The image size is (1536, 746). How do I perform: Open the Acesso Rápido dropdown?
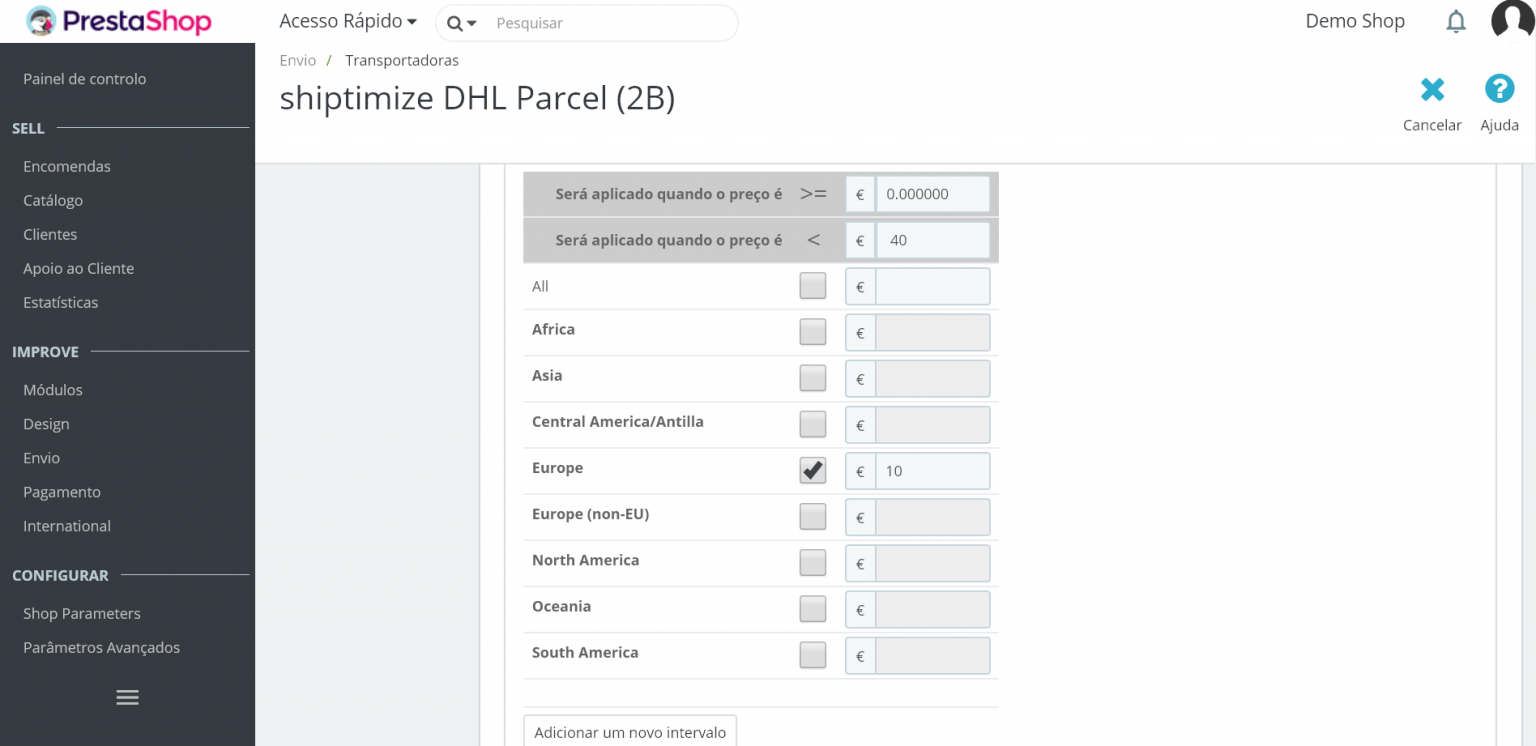pyautogui.click(x=348, y=21)
